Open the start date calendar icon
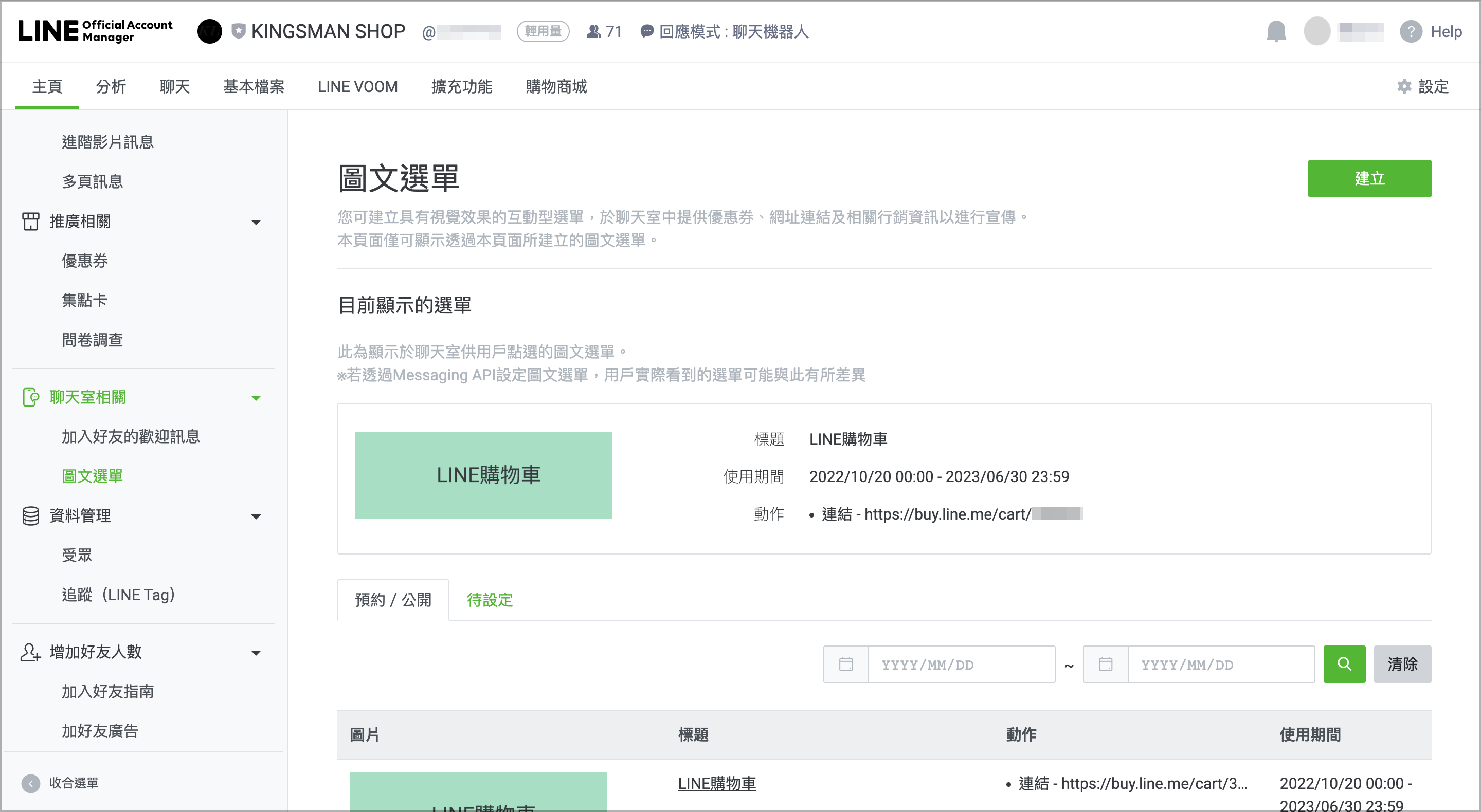The image size is (1481, 812). point(846,664)
